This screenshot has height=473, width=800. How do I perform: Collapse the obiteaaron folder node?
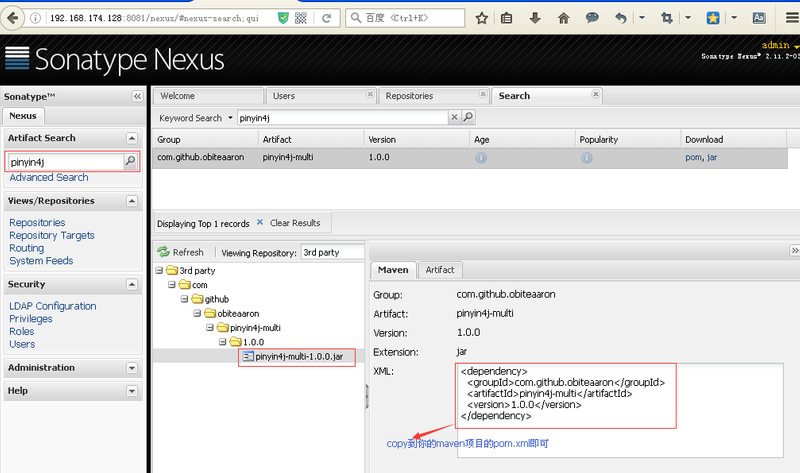point(197,313)
